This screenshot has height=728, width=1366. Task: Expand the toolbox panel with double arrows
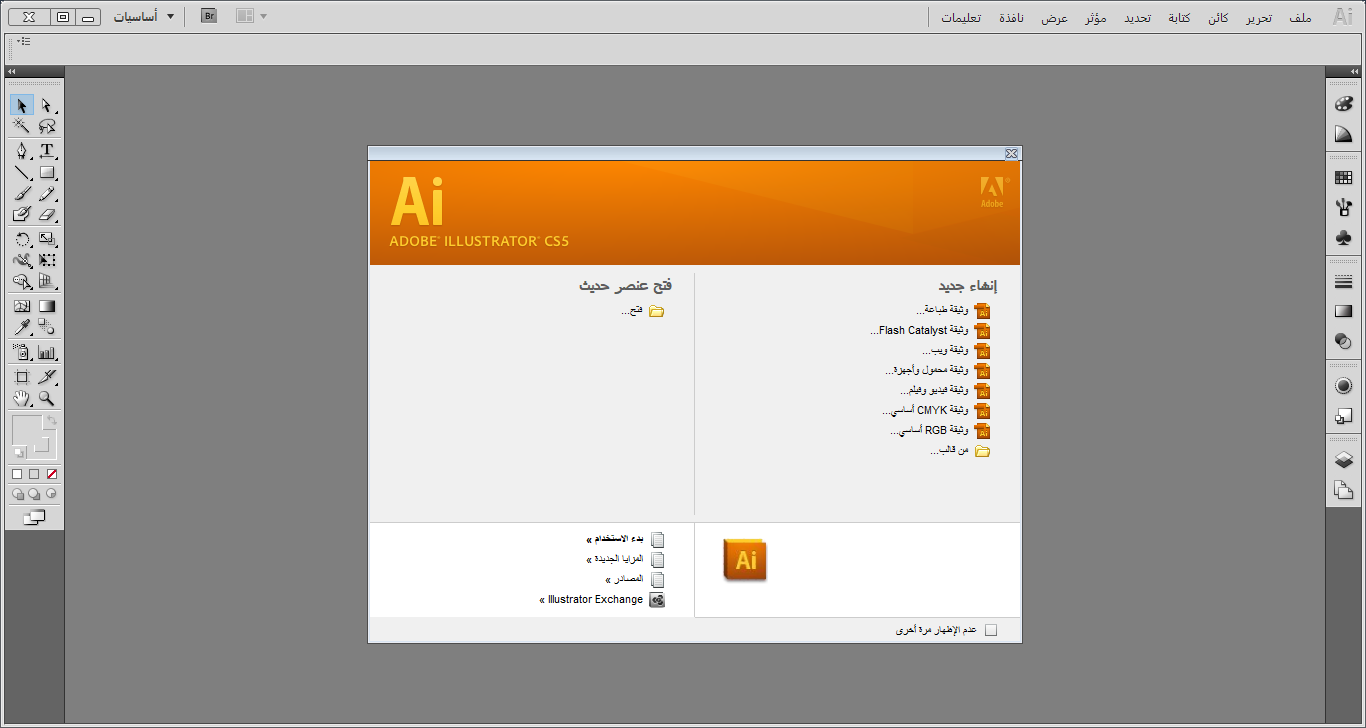(11, 72)
